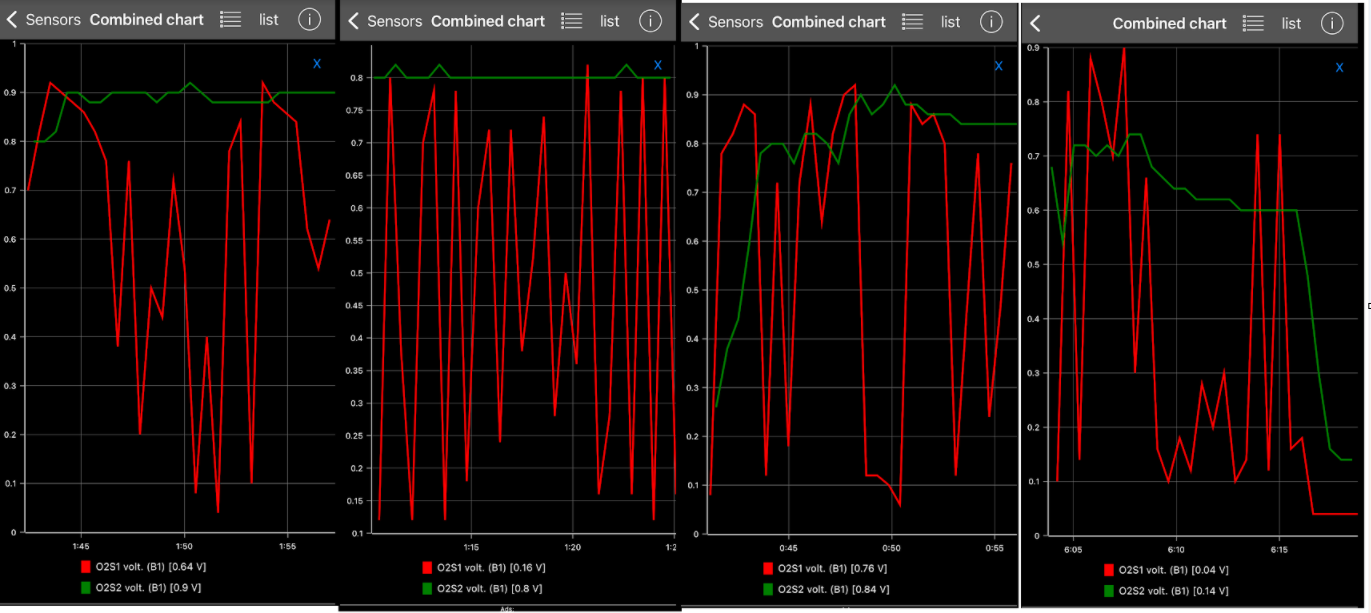Viewport: 1371px width, 613px height.
Task: Click the blue X button on the first chart
Action: 317,63
